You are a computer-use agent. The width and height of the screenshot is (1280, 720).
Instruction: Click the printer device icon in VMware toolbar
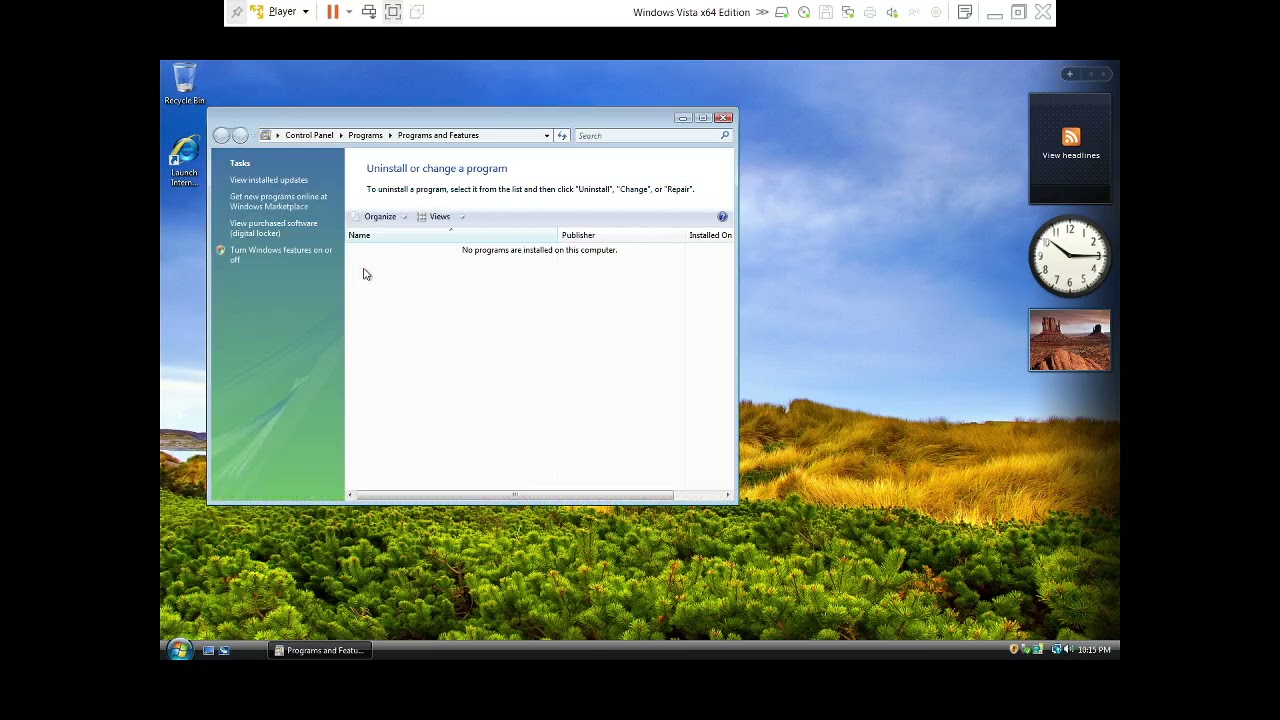(x=870, y=12)
